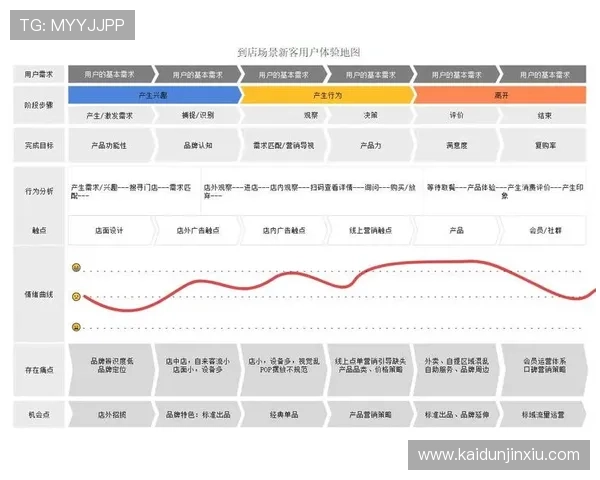Click behavior text starting 产生需求/兴趣
This screenshot has width=600, height=480.
pos(131,191)
